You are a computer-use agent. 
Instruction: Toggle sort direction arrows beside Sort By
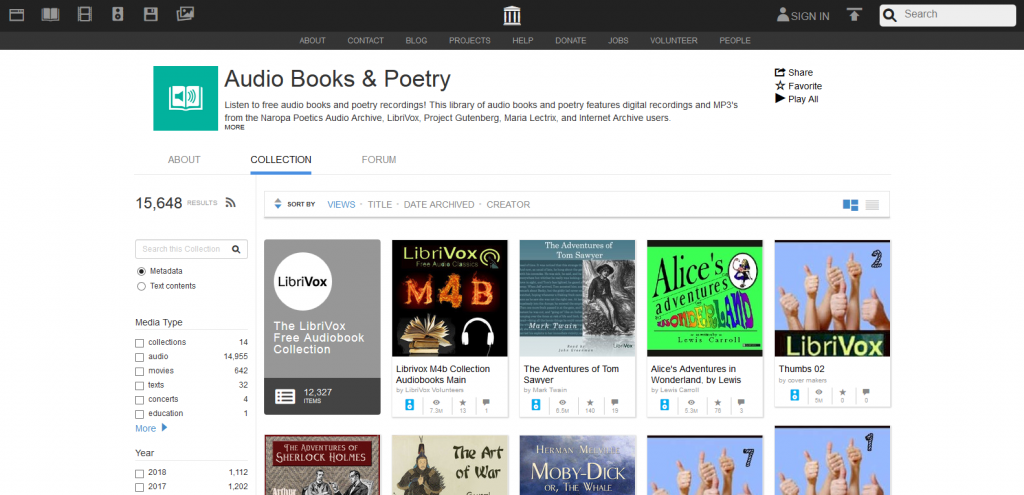(x=278, y=204)
